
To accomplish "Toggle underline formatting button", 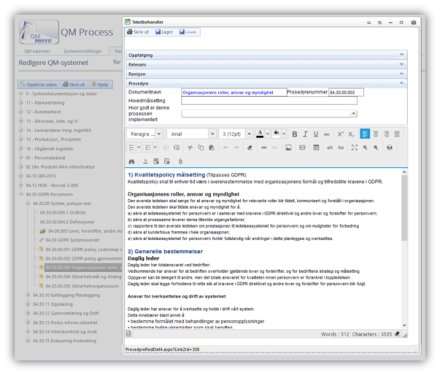I will coord(316,134).
